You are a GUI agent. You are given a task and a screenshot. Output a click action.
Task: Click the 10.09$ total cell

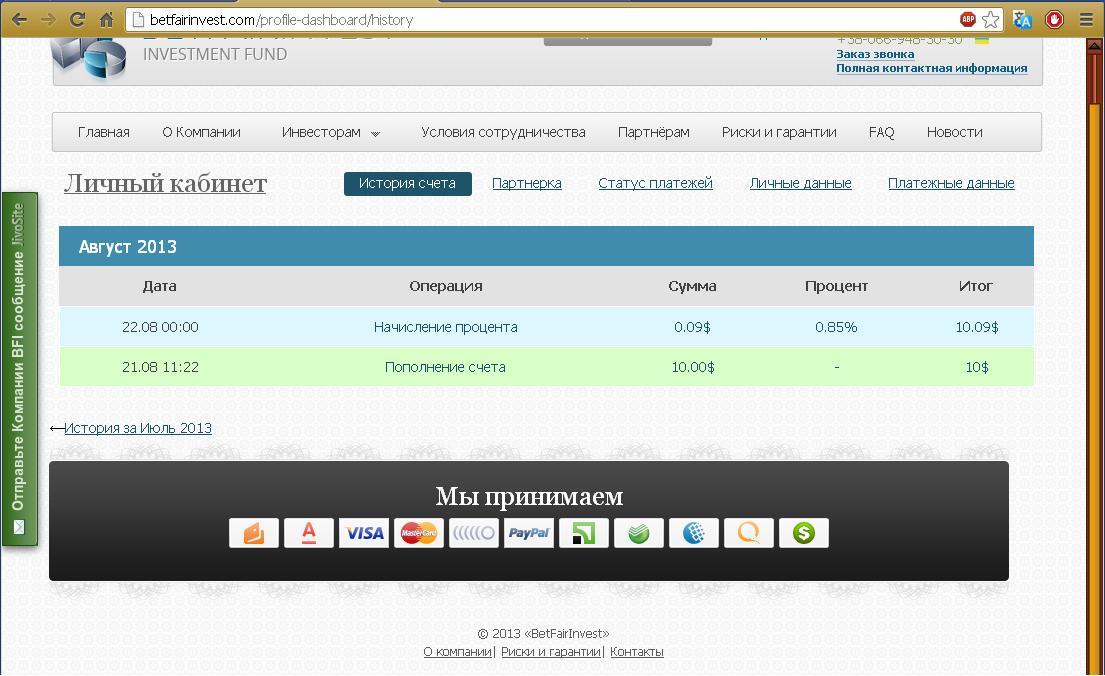tap(977, 327)
